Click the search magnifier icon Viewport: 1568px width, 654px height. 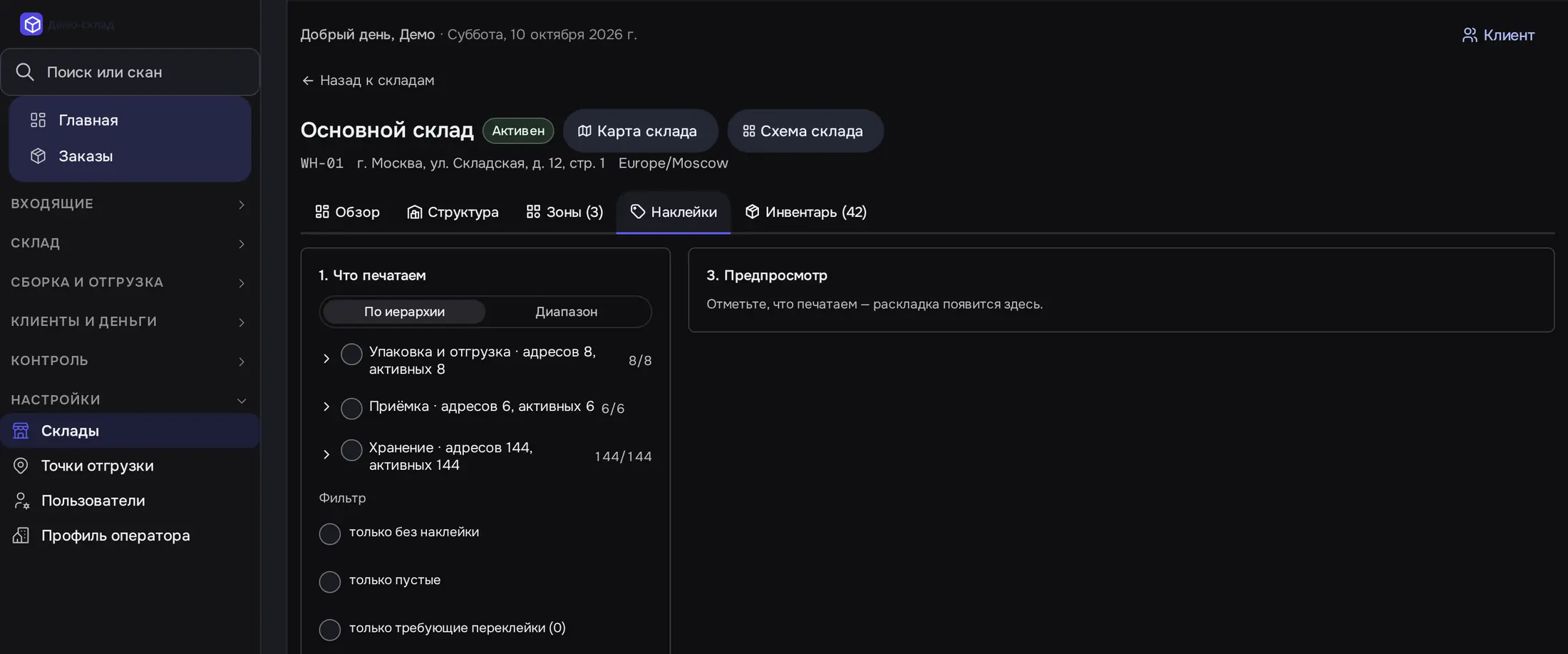coord(25,72)
